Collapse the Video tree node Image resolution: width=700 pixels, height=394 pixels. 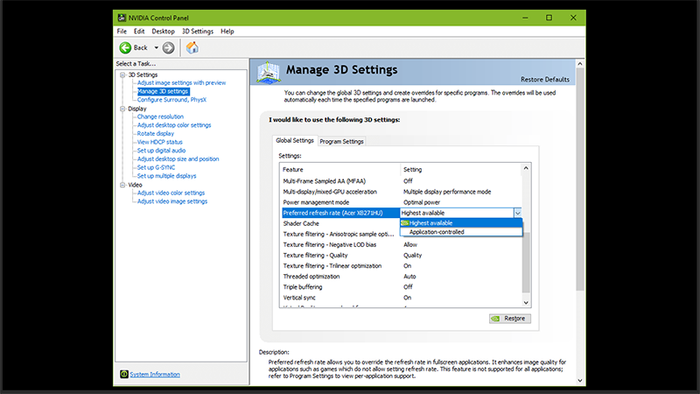[x=122, y=185]
